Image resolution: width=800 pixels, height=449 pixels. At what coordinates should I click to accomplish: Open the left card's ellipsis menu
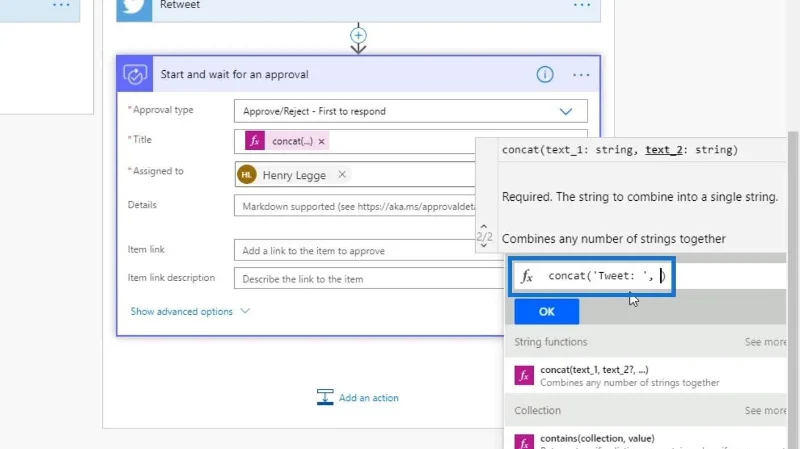tap(61, 5)
